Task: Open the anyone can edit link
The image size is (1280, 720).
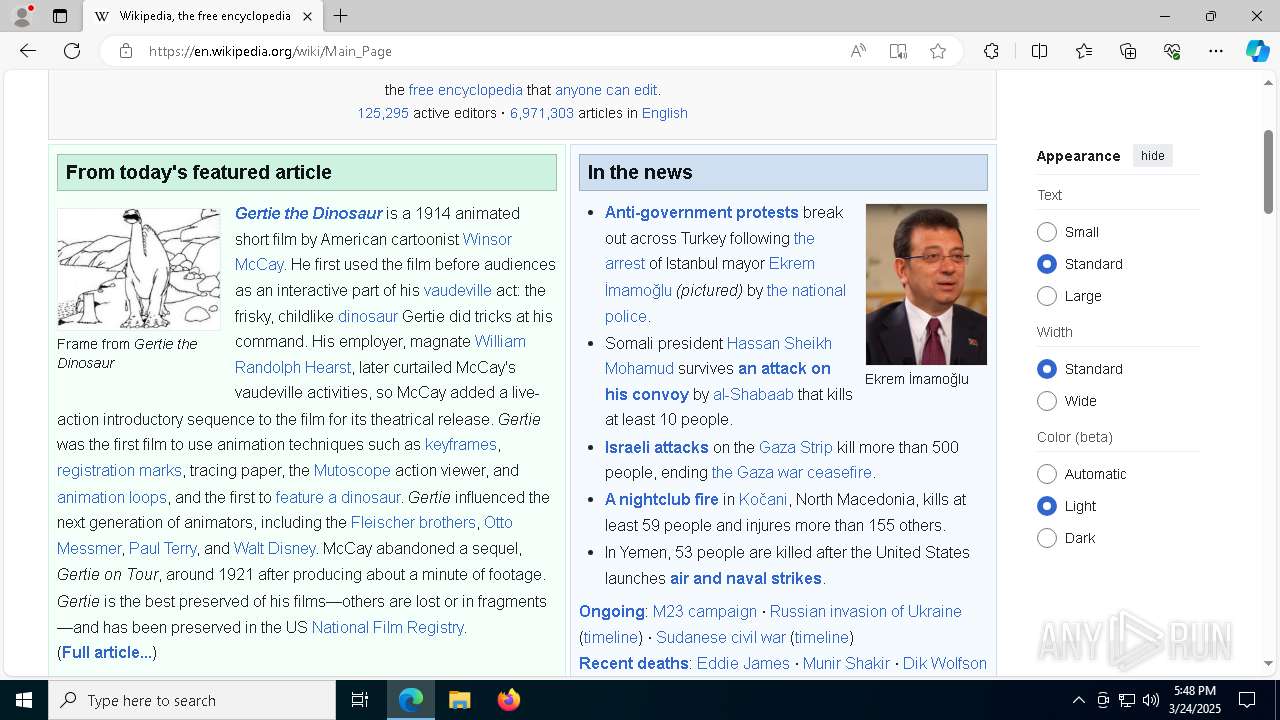Action: 606,90
